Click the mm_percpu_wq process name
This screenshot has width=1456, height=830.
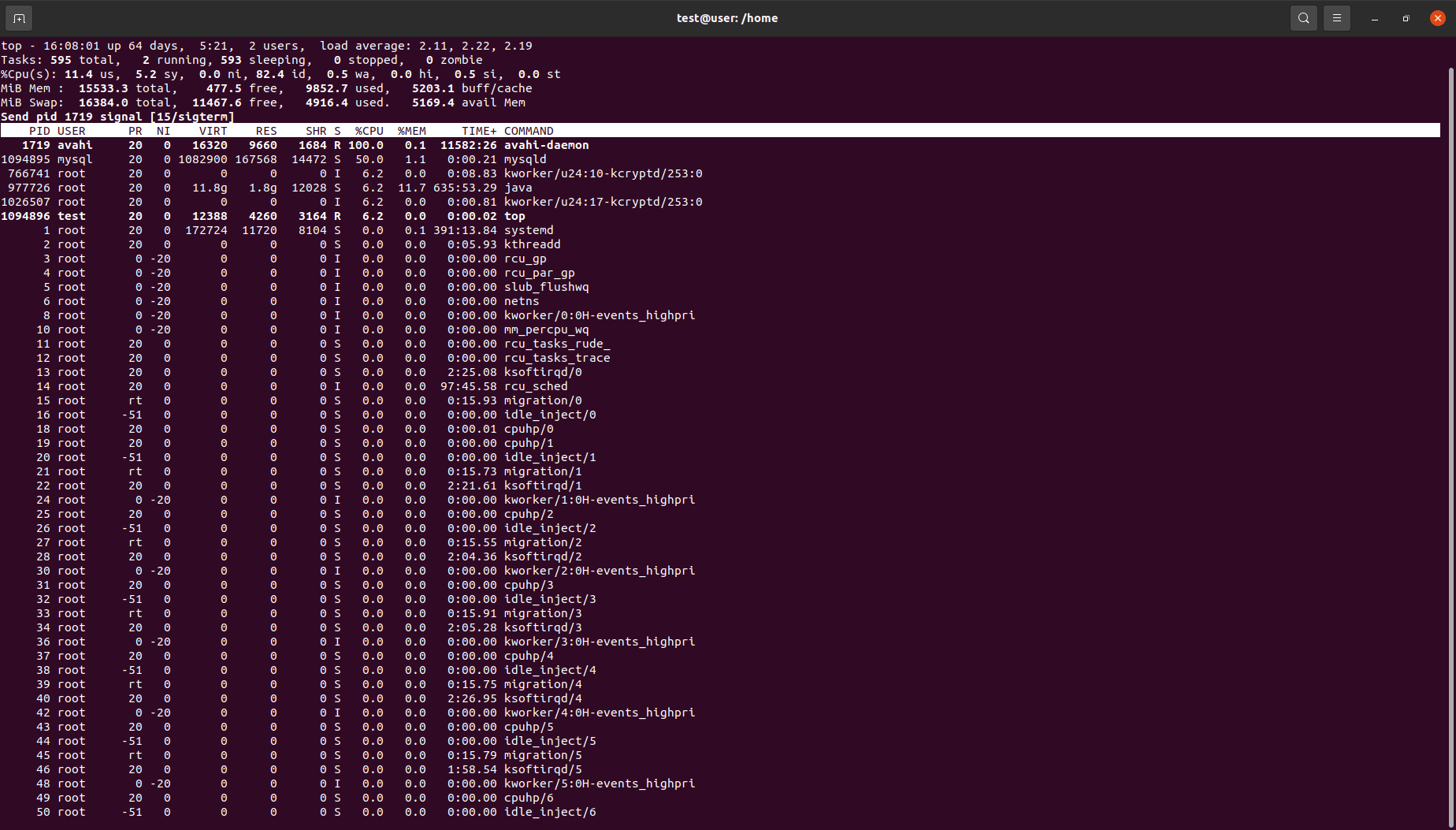click(x=547, y=329)
